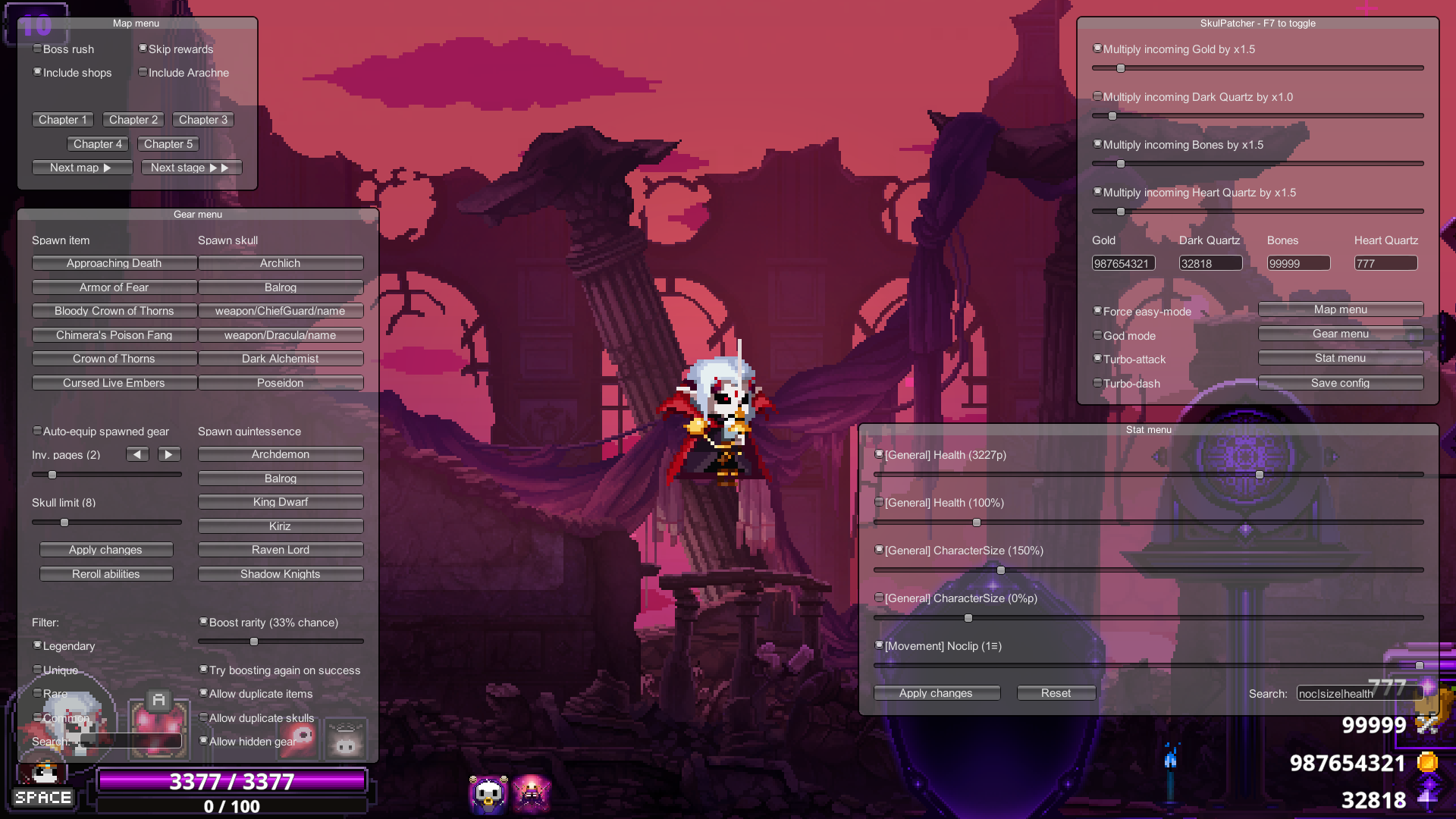Toggle Legendary filter checkbox
Image resolution: width=1456 pixels, height=819 pixels.
(37, 645)
